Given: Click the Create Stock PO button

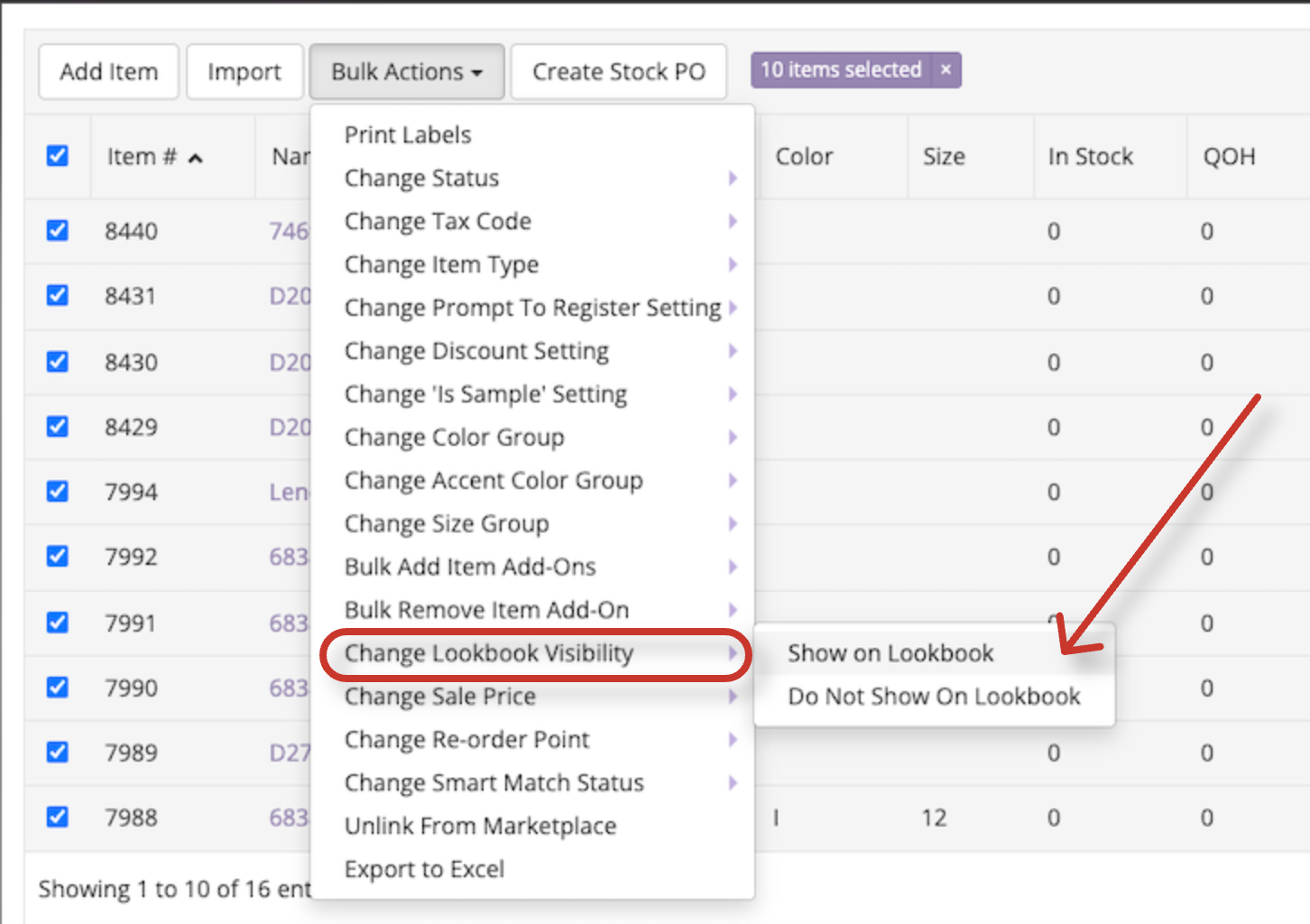Looking at the screenshot, I should [x=619, y=70].
